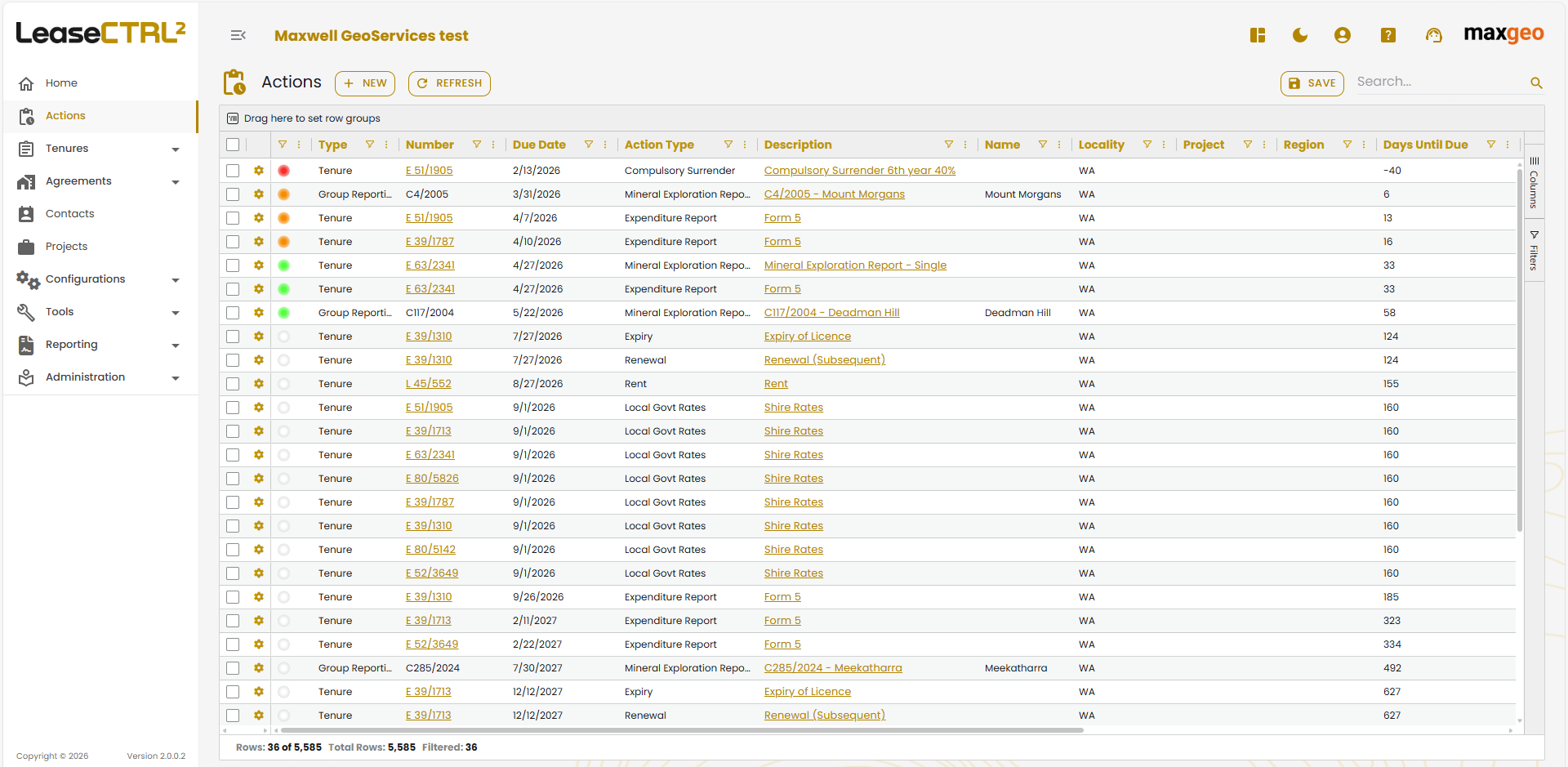
Task: Collapse the sidebar with the double-arrow icon
Action: [x=238, y=36]
